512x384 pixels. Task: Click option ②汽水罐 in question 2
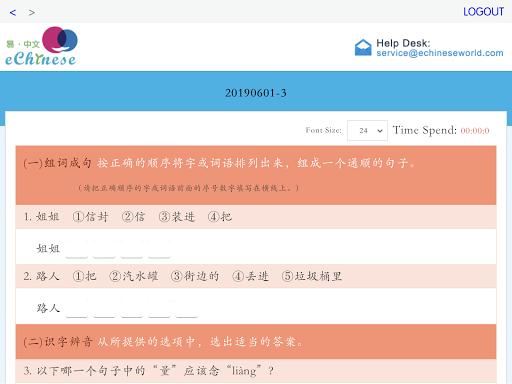(x=134, y=276)
